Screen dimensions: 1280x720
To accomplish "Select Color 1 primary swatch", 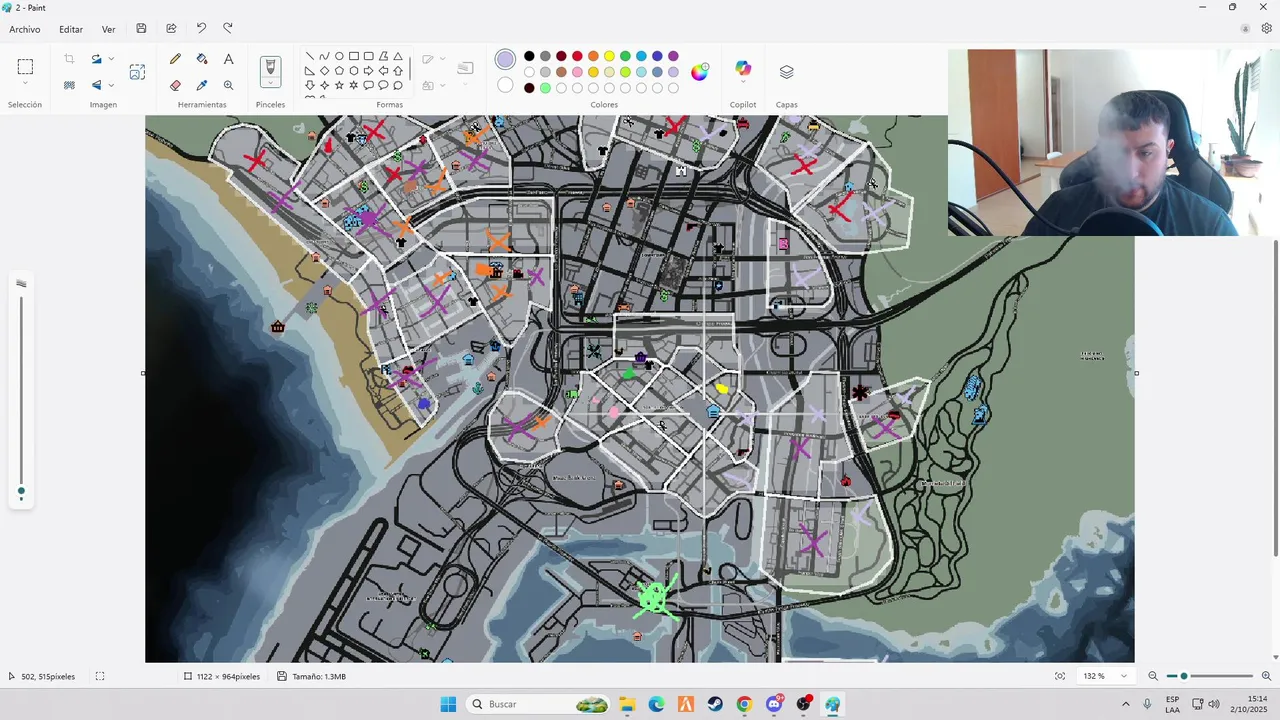I will (506, 60).
